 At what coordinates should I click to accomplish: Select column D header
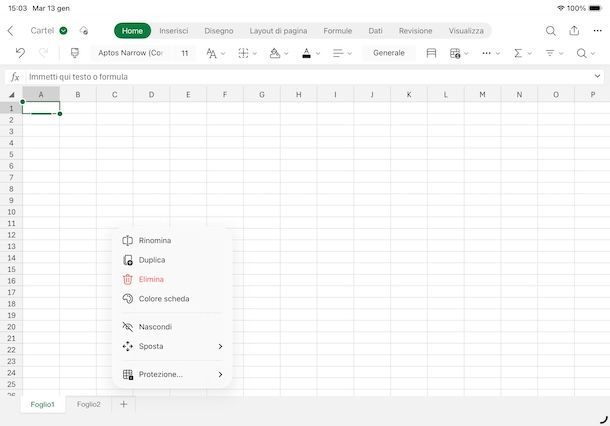(151, 95)
